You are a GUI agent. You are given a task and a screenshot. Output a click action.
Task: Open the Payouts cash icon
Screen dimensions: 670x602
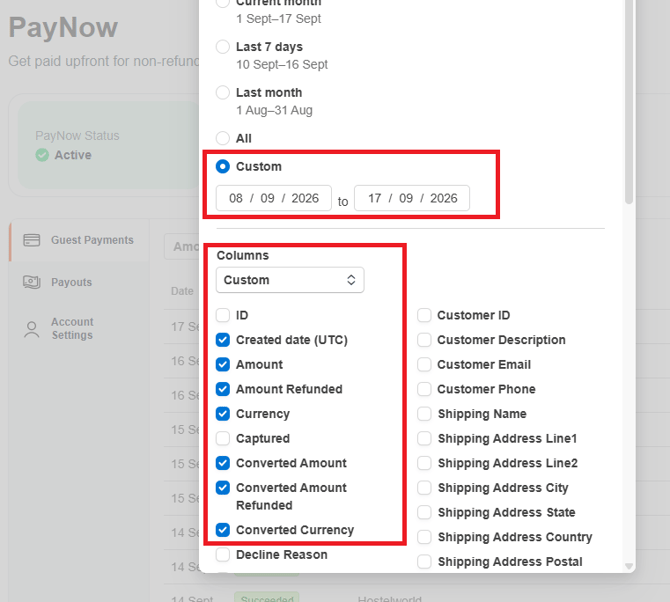[x=32, y=282]
